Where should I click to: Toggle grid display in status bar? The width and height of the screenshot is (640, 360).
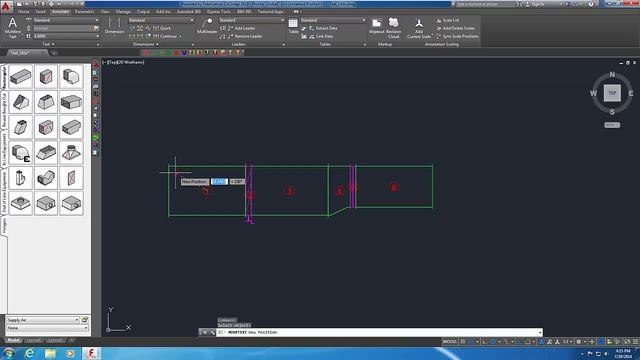[x=463, y=342]
